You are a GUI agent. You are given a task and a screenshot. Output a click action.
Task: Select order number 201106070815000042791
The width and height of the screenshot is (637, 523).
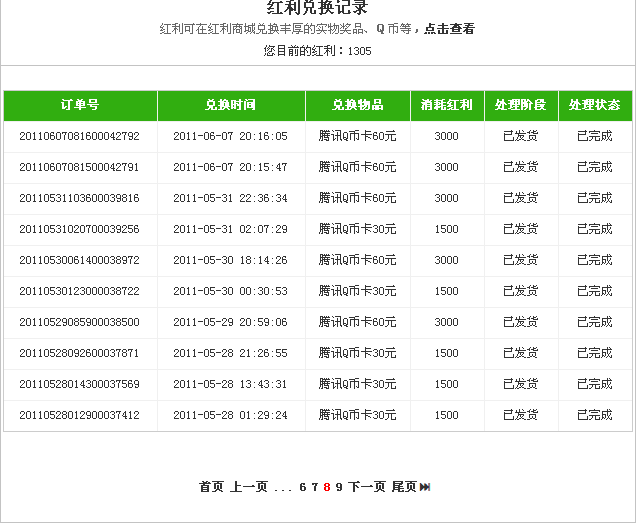[80, 167]
